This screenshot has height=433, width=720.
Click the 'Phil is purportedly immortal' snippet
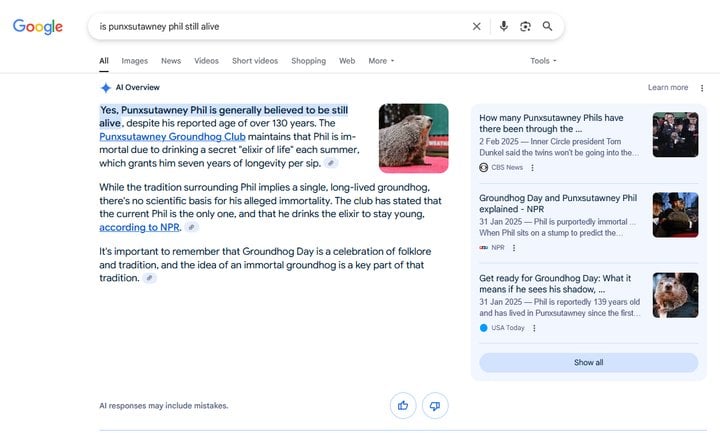tap(557, 227)
